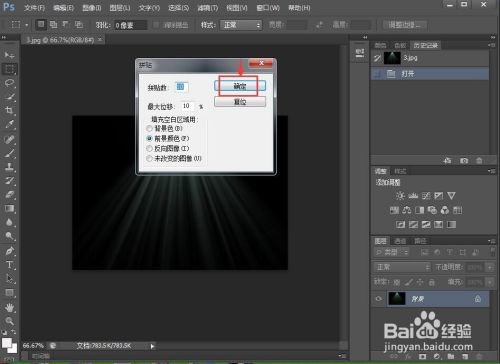Switch to the 色板 swatches tab
The image size is (500, 364).
coord(400,45)
